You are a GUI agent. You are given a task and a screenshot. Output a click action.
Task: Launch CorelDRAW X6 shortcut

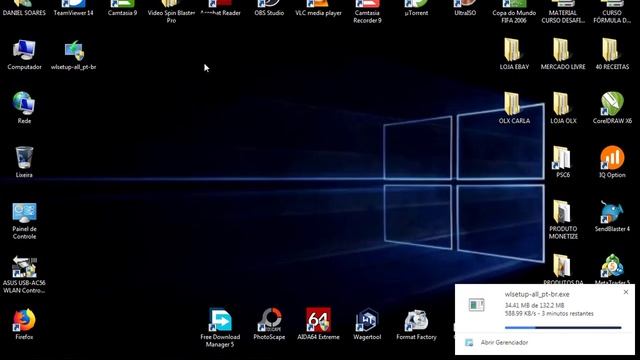612,108
